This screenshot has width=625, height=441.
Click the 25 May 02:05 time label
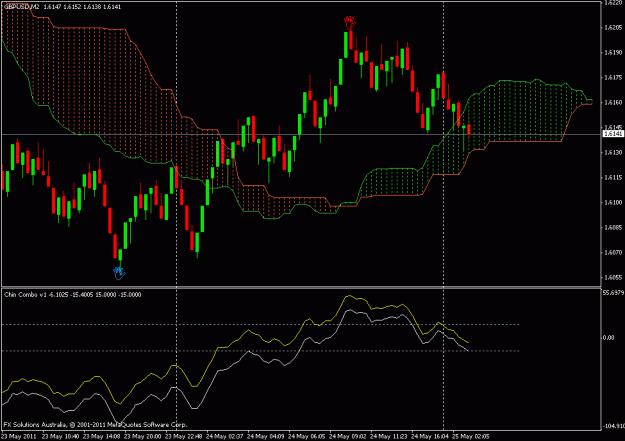coord(471,436)
